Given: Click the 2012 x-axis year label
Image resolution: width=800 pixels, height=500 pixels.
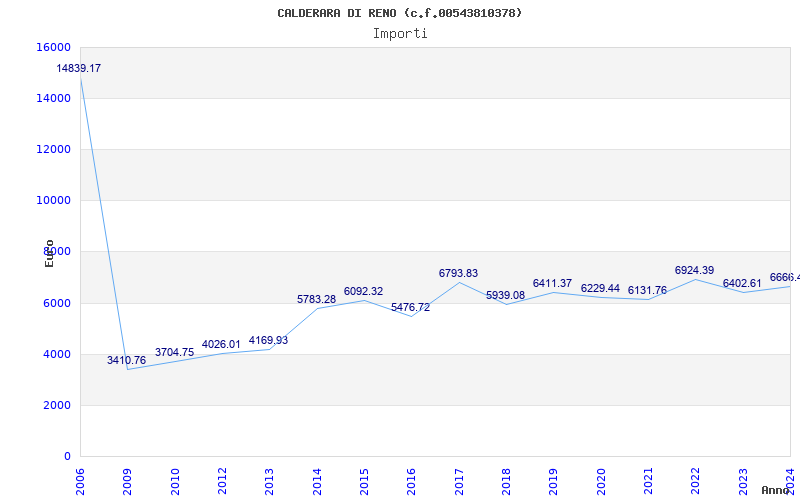Looking at the screenshot, I should (x=222, y=482).
